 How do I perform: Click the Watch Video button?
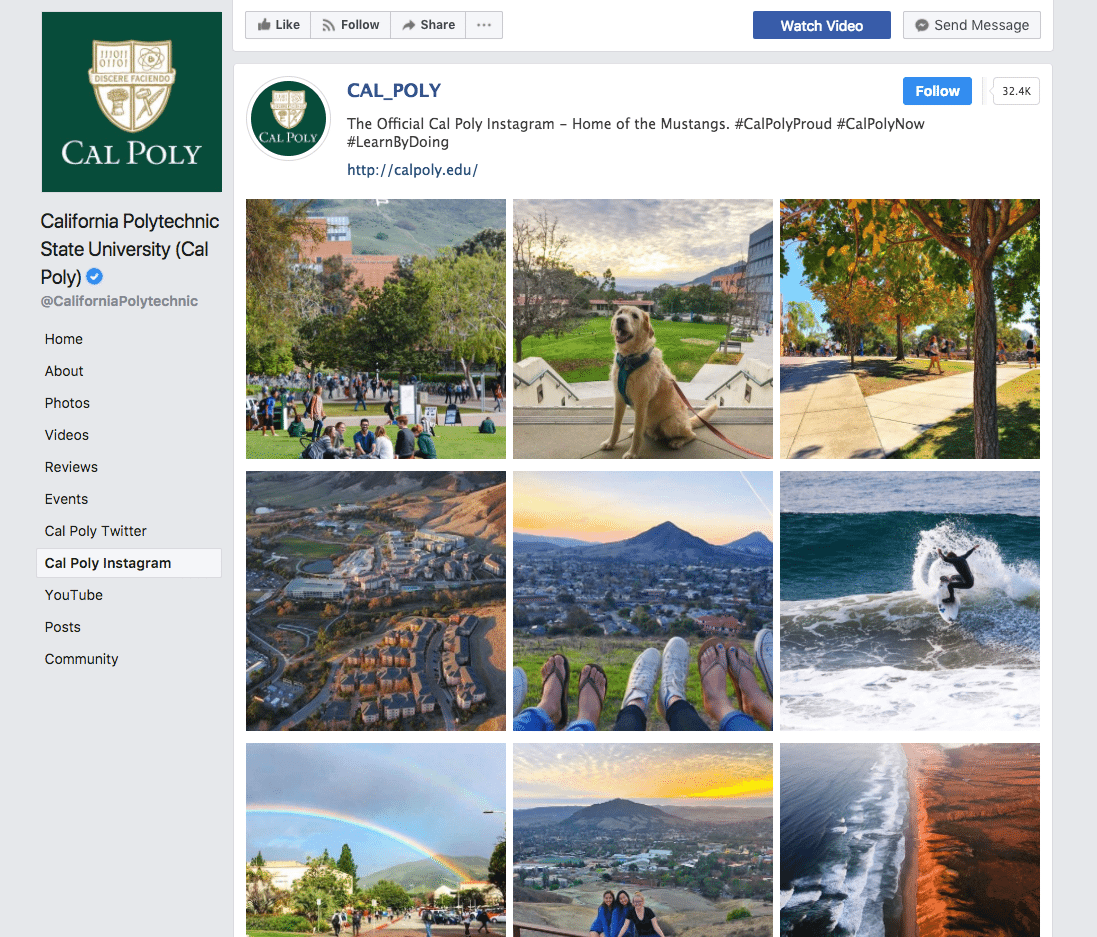821,25
